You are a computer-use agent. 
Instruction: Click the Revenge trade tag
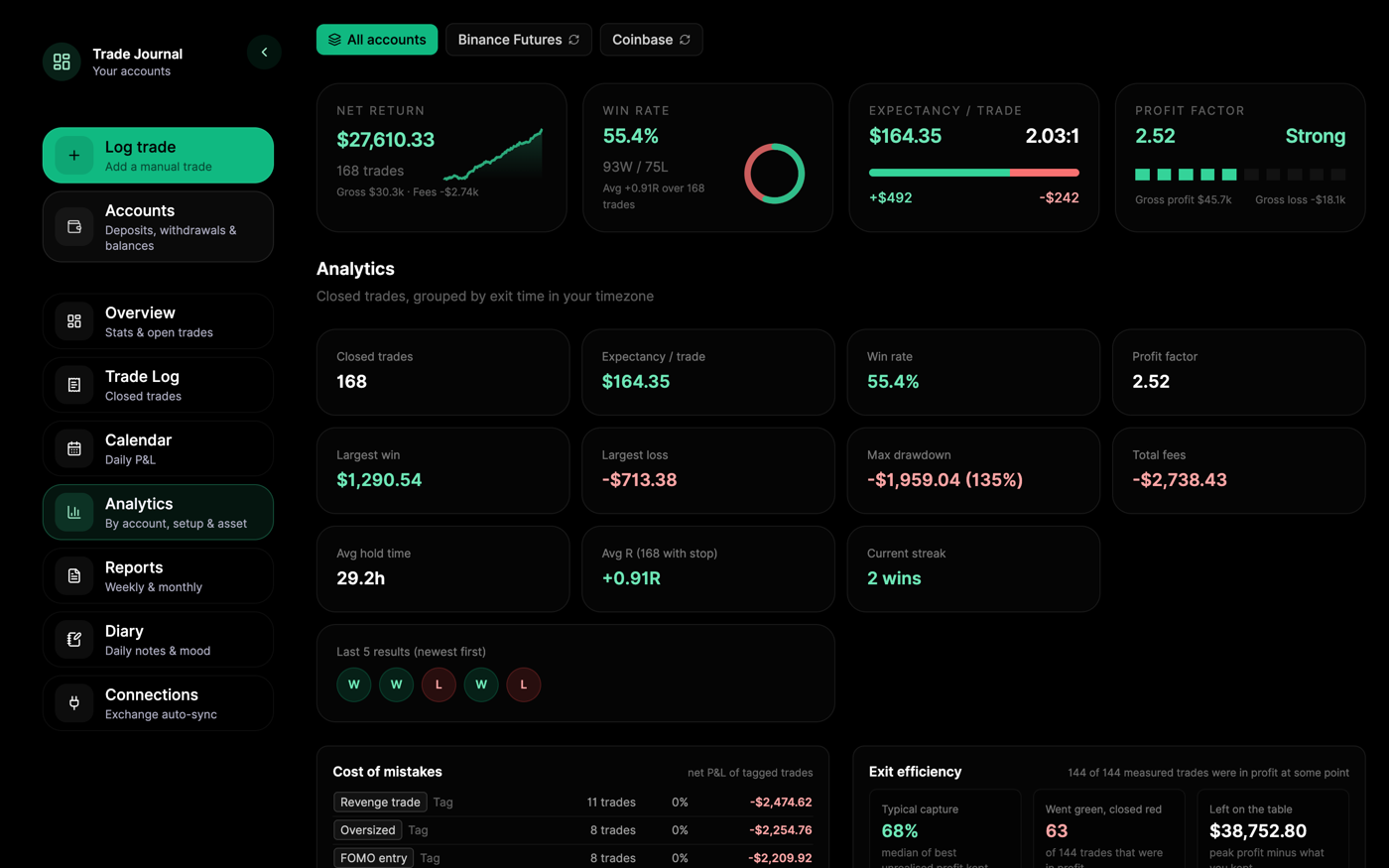(380, 802)
